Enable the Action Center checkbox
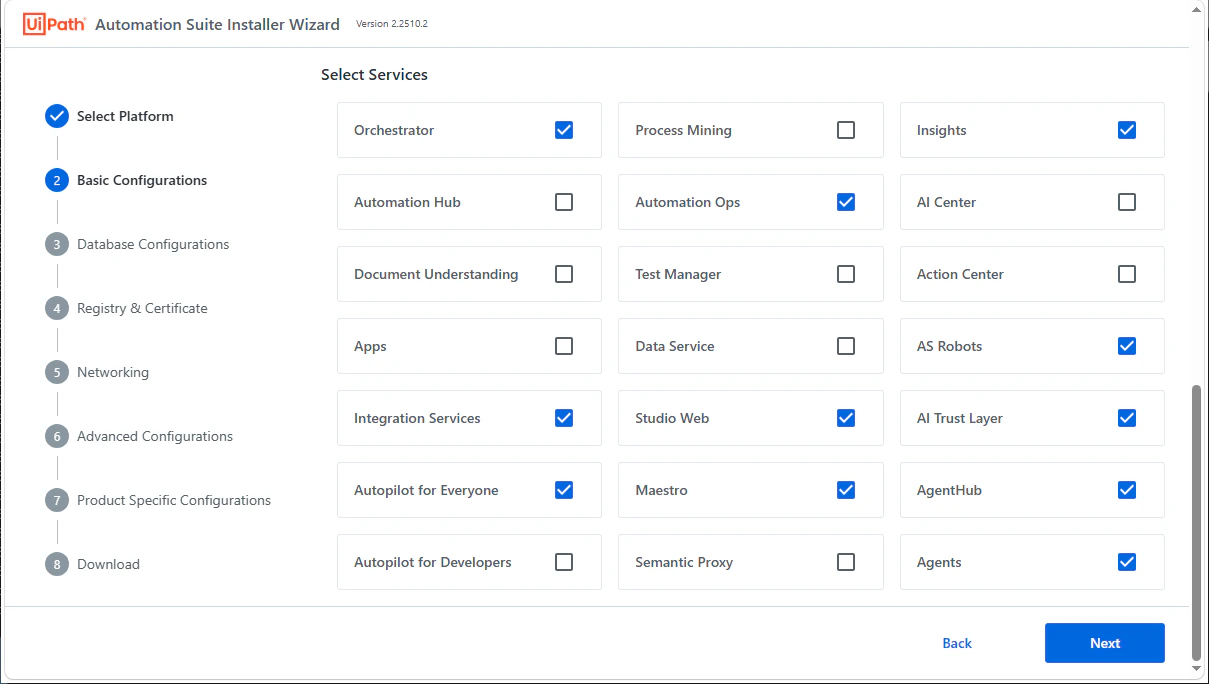This screenshot has width=1209, height=684. click(x=1127, y=274)
